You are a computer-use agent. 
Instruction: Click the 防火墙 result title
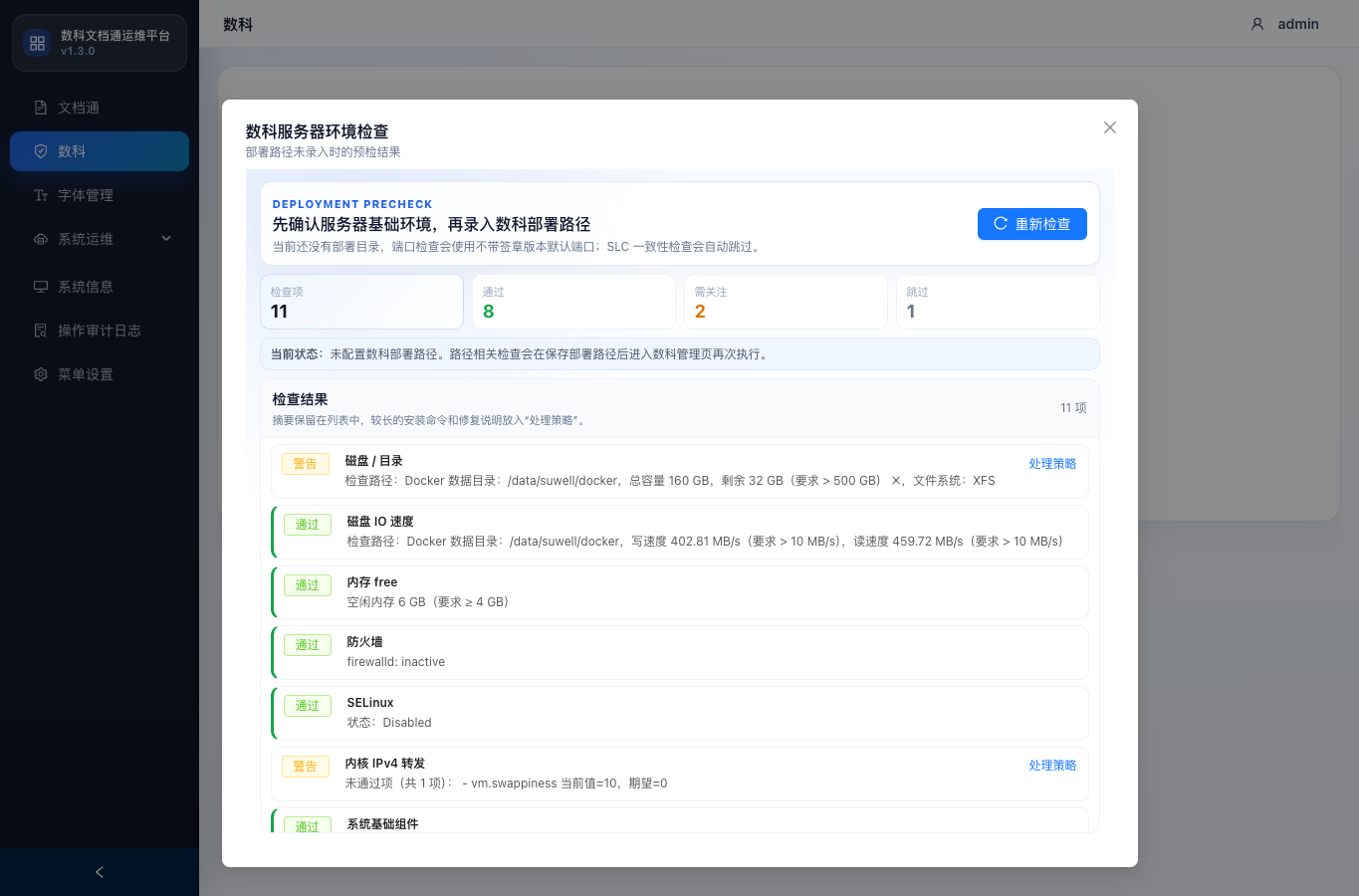(x=364, y=642)
